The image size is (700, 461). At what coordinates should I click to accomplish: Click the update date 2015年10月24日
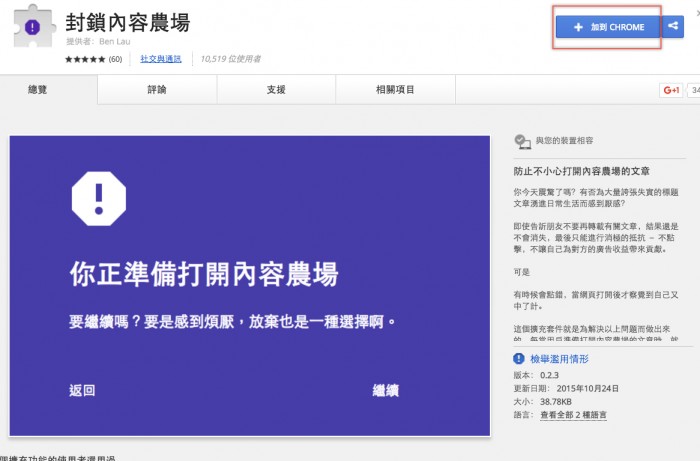coord(588,389)
